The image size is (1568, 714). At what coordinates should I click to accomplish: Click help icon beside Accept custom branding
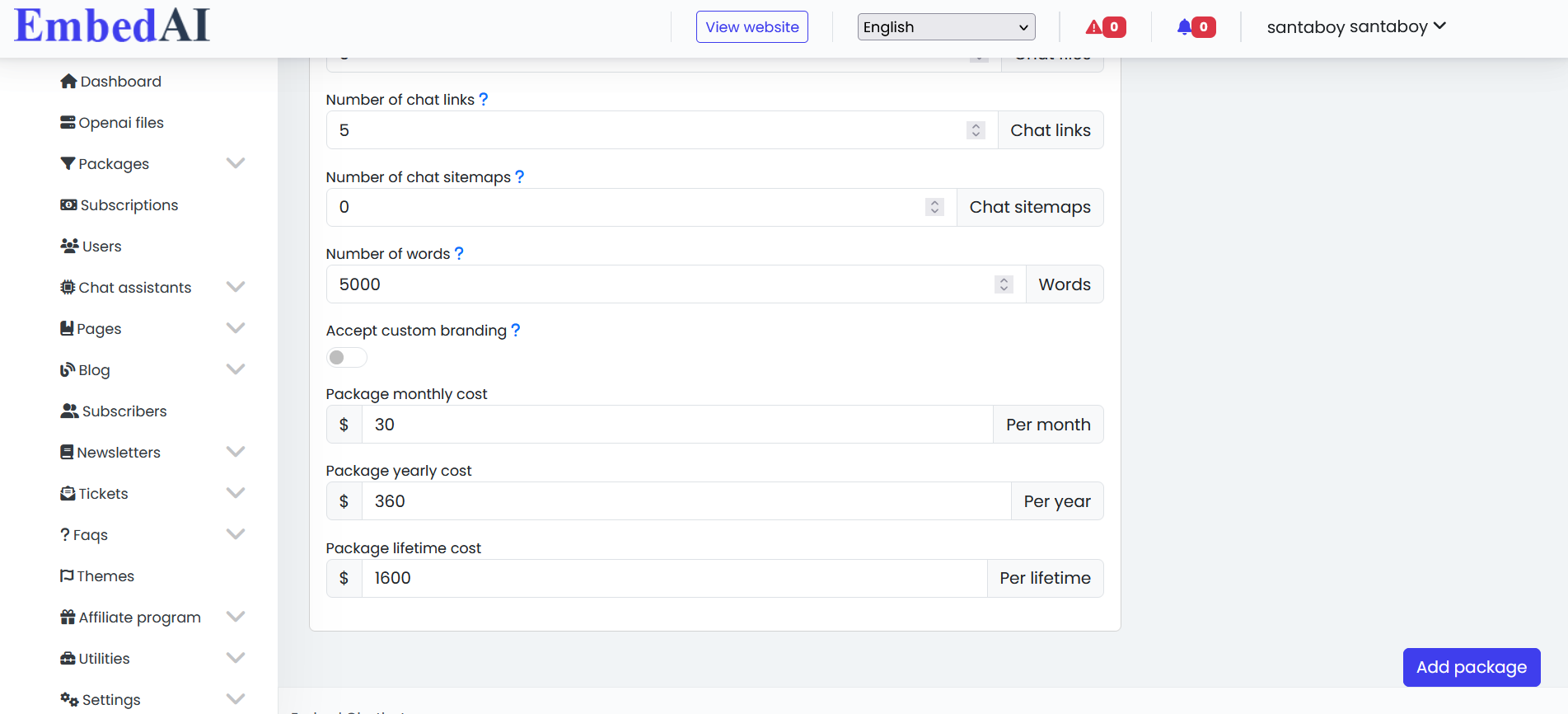coord(516,331)
